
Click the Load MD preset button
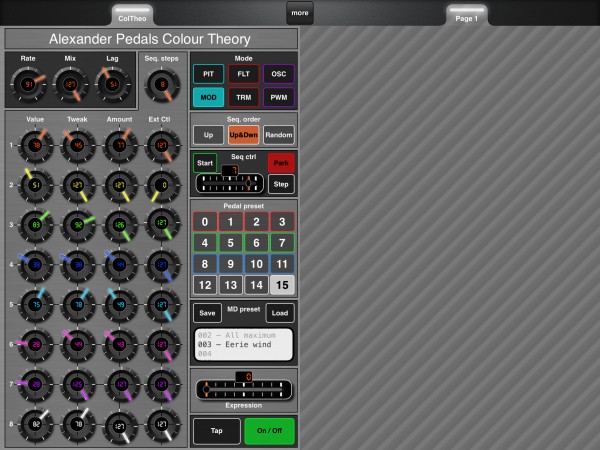pyautogui.click(x=280, y=313)
